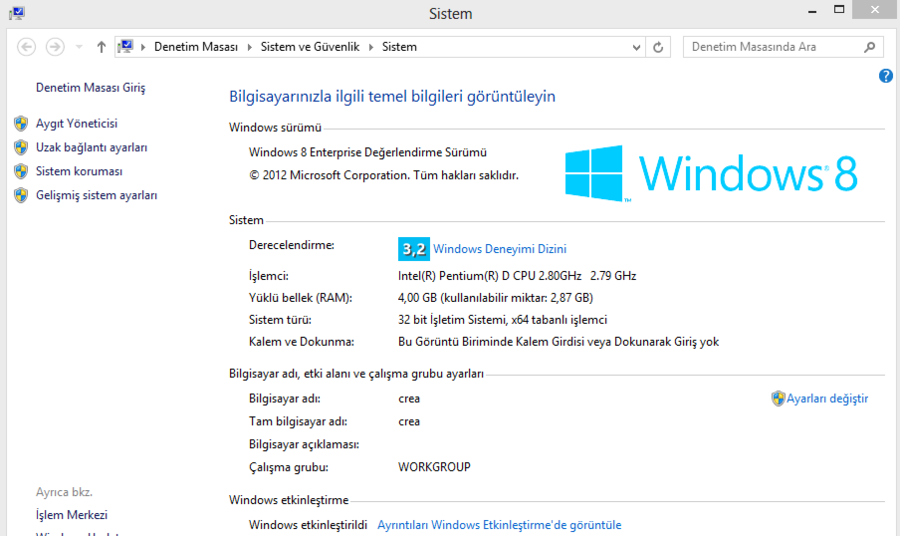Expand the chevron after Denetim Masası

(x=250, y=47)
